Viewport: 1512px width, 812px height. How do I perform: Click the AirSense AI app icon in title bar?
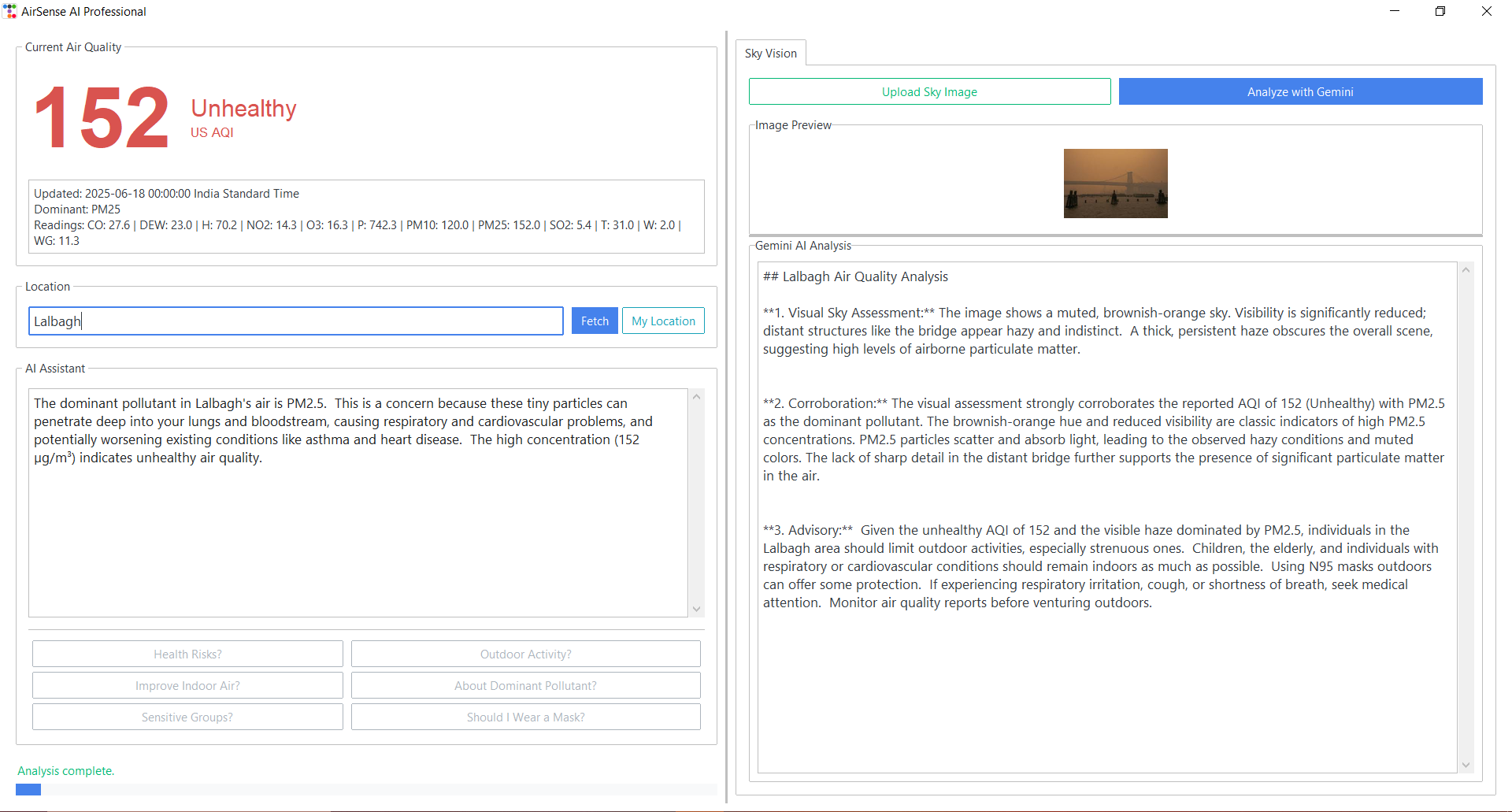click(x=9, y=11)
